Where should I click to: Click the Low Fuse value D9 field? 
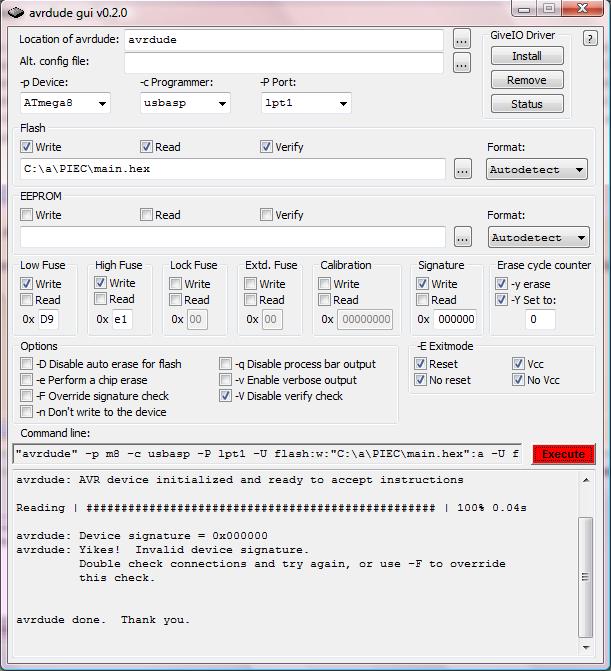point(48,319)
